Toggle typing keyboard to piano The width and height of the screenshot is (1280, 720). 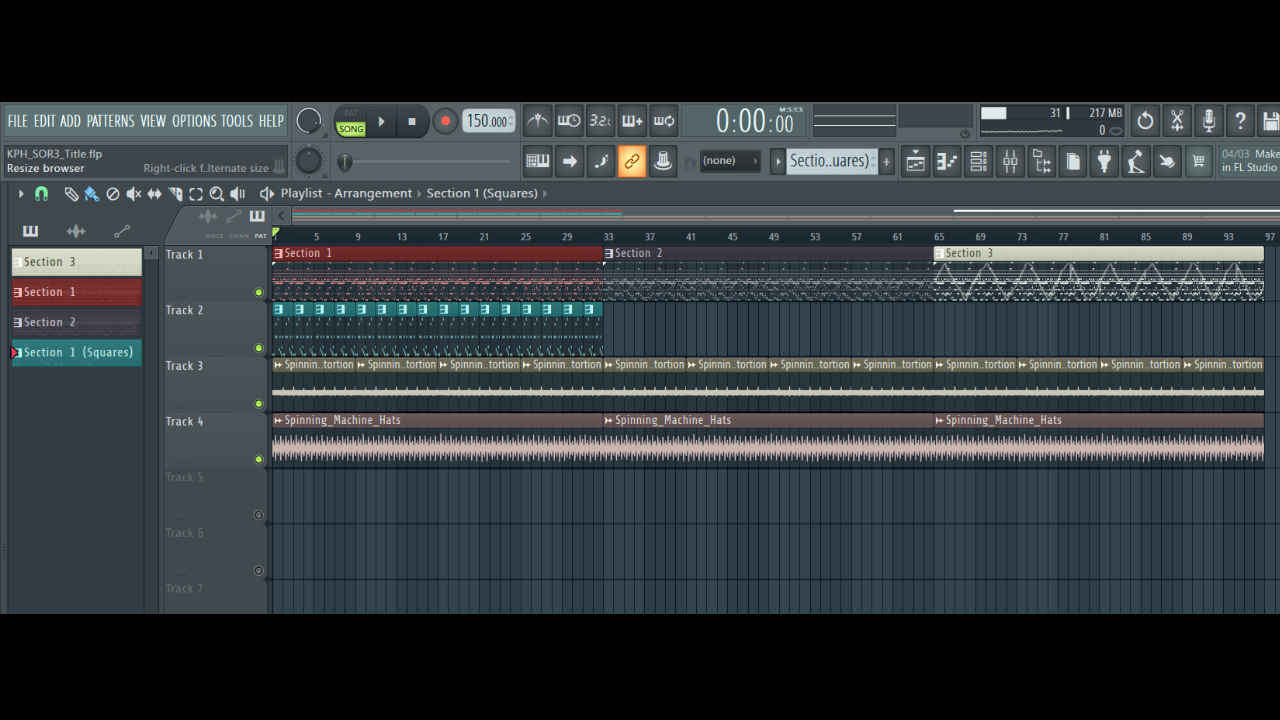pyautogui.click(x=538, y=161)
